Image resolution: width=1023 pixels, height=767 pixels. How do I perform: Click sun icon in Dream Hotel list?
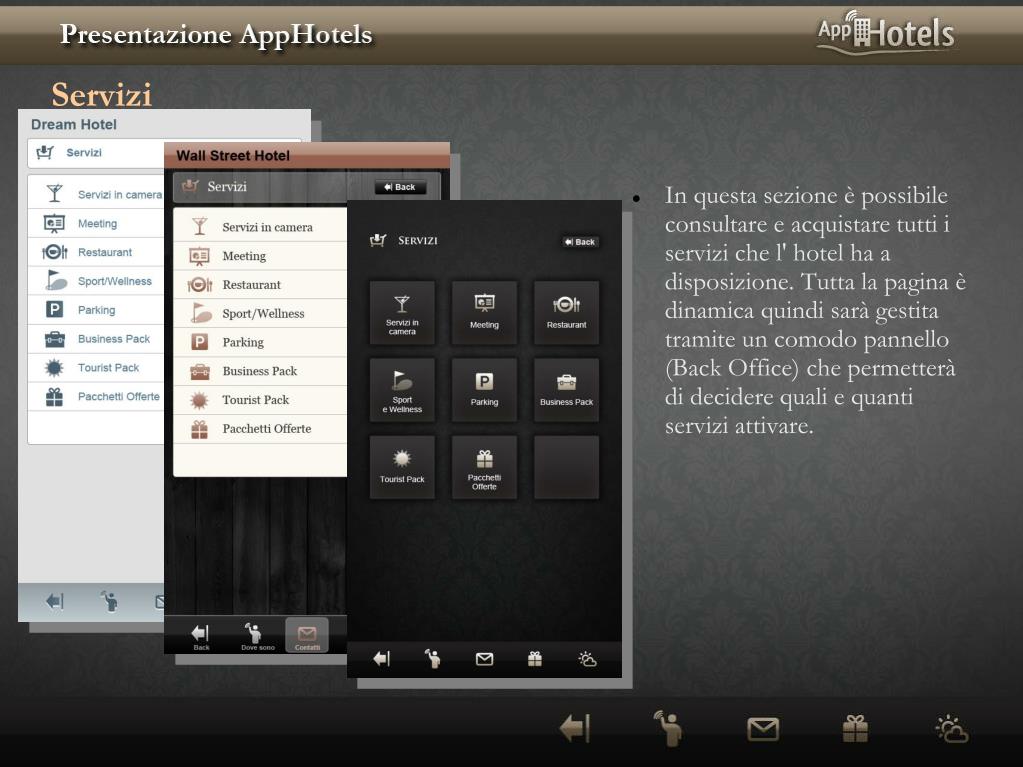[54, 367]
